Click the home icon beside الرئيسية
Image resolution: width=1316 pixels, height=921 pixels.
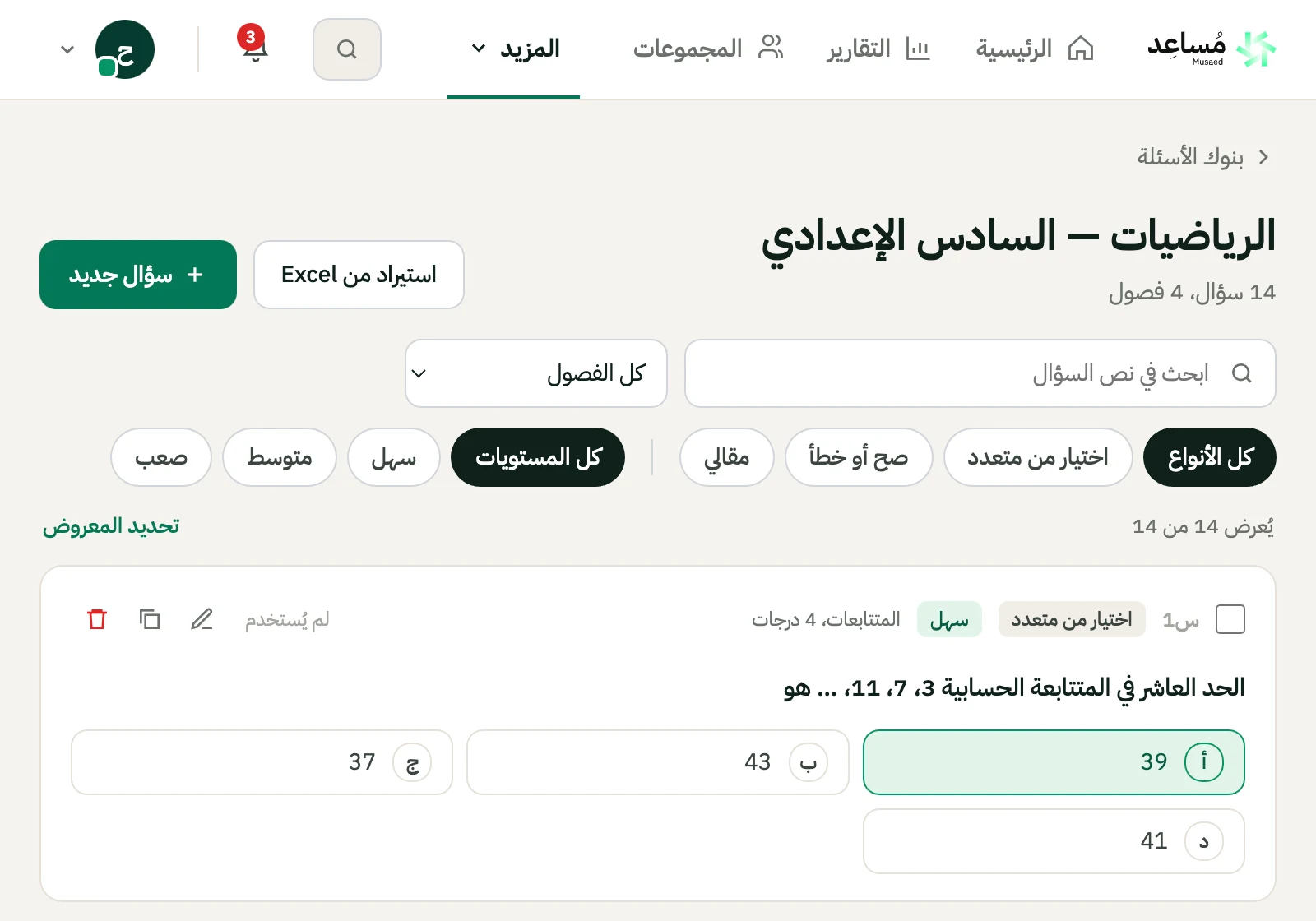pyautogui.click(x=1081, y=49)
